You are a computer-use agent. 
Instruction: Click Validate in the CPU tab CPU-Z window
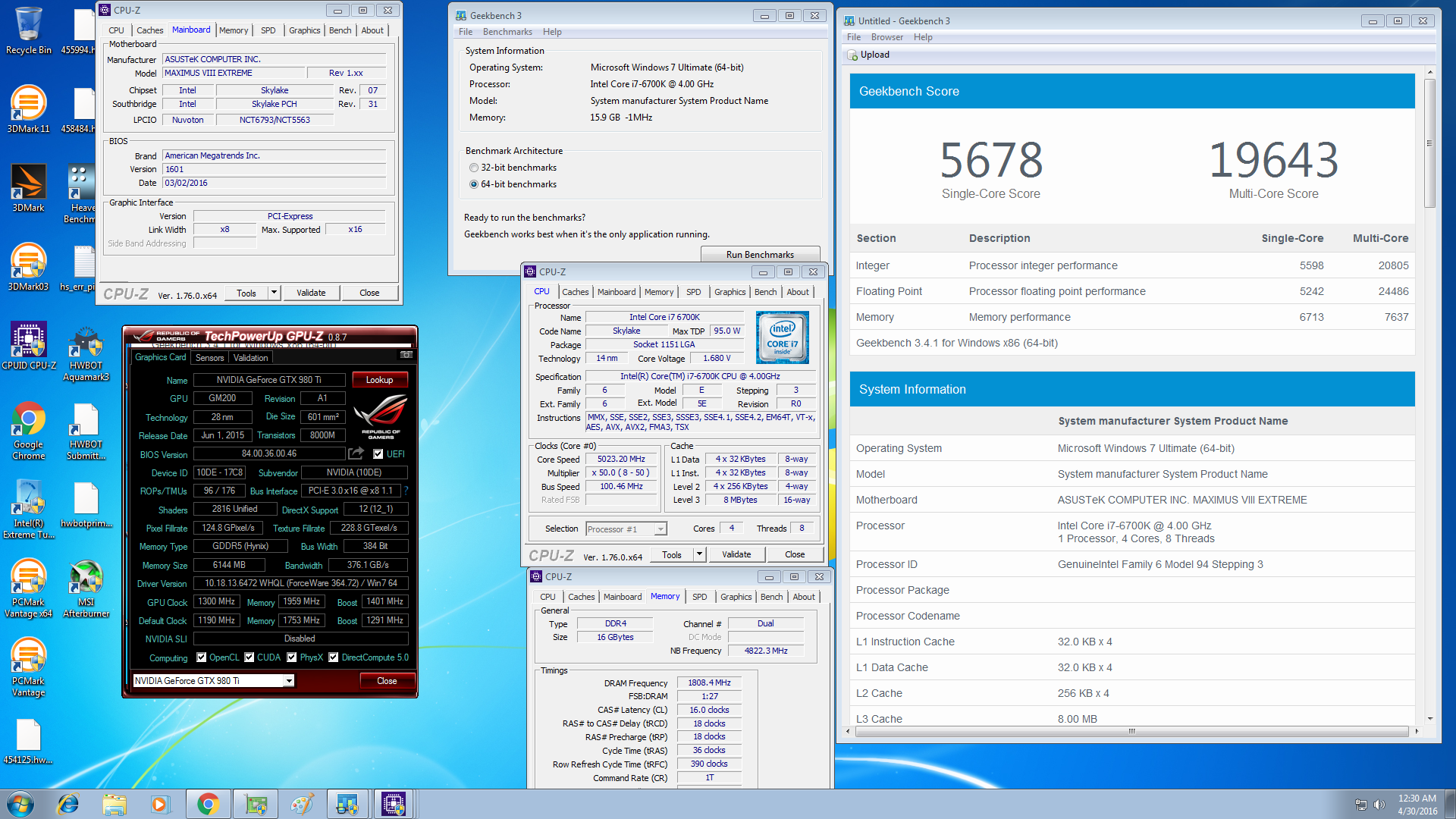[736, 554]
